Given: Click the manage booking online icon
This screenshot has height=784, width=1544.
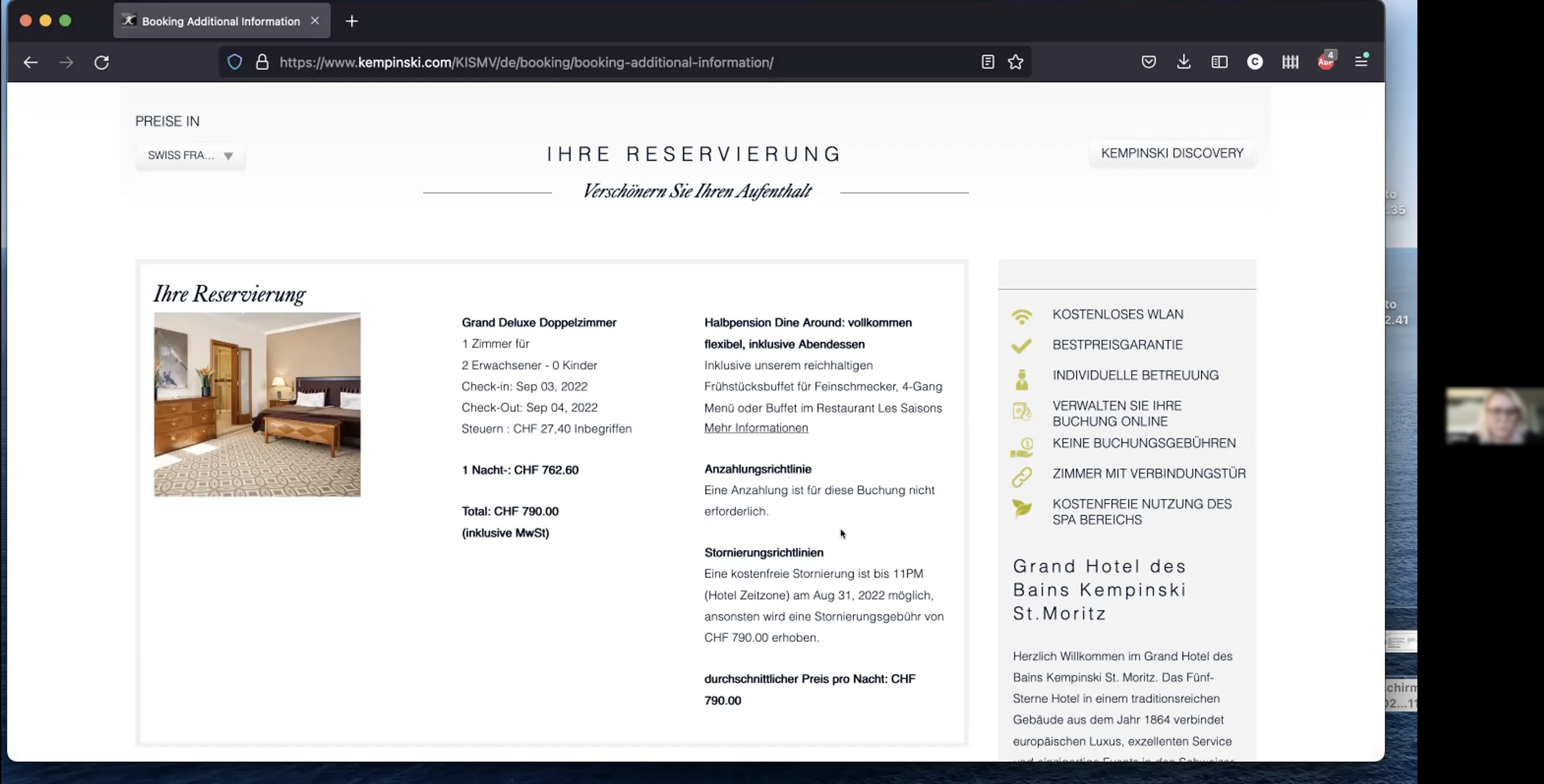Looking at the screenshot, I should tap(1022, 412).
